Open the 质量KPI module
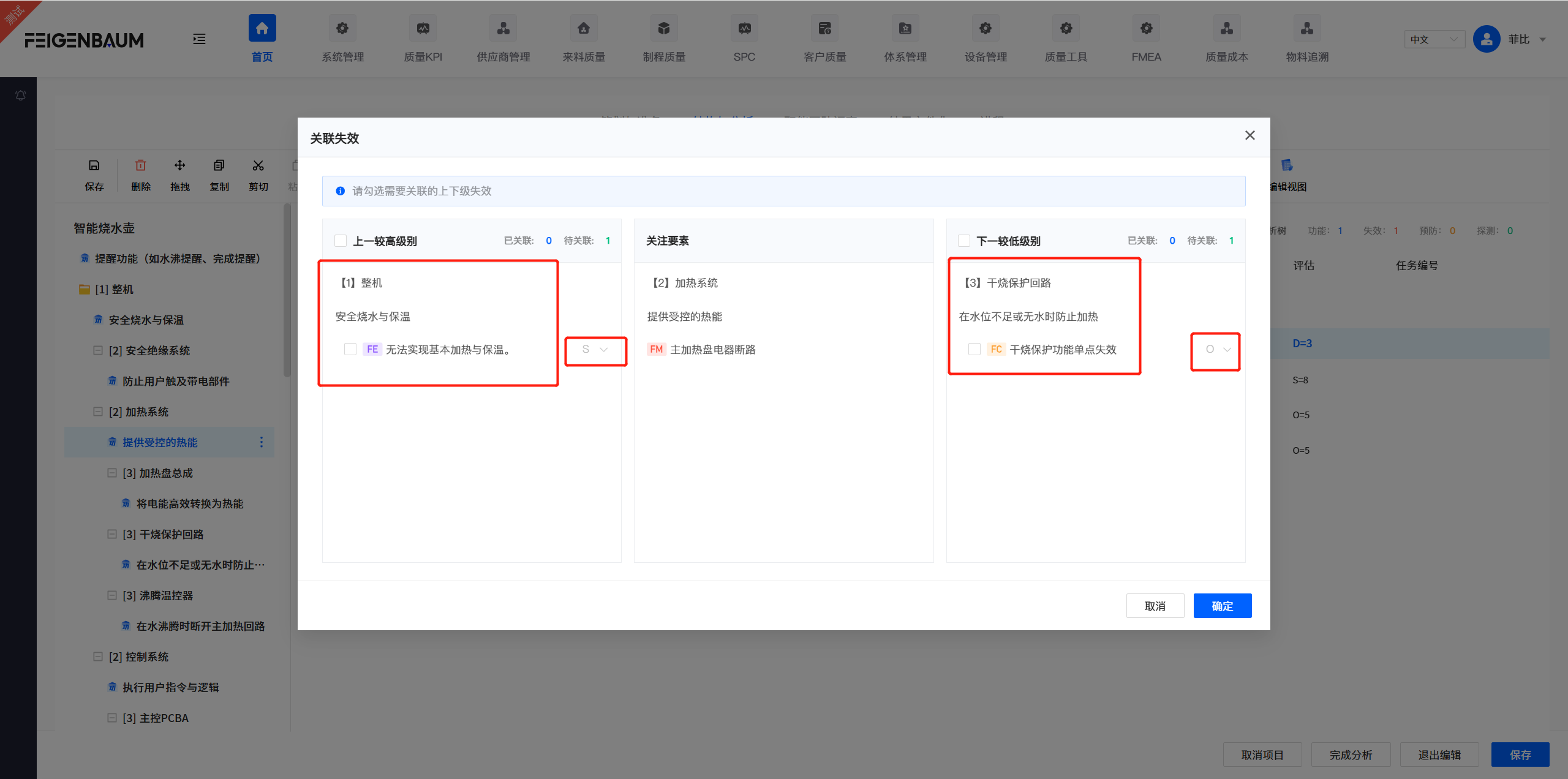Image resolution: width=1568 pixels, height=779 pixels. [423, 38]
